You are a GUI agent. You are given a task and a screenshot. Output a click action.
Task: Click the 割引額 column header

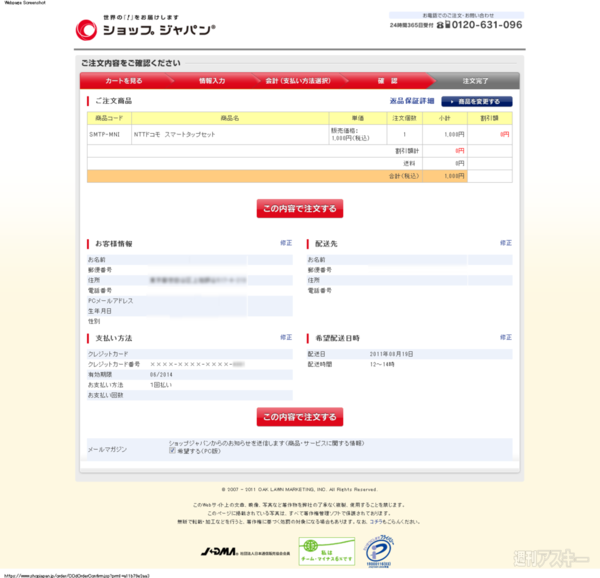coord(489,118)
